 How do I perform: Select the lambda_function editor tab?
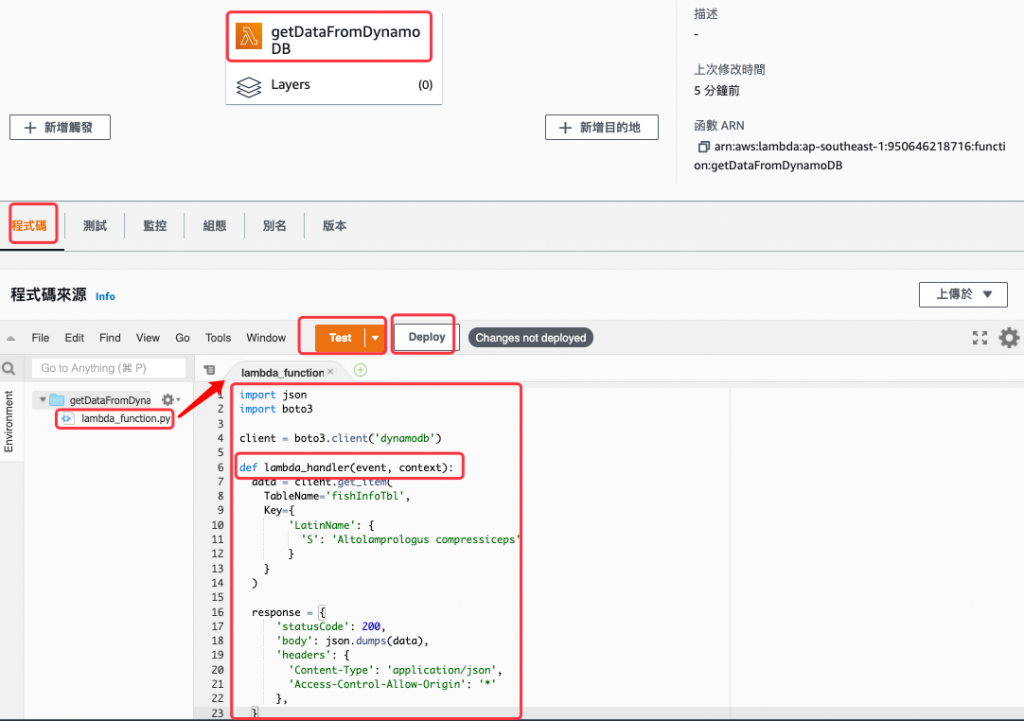tap(282, 372)
